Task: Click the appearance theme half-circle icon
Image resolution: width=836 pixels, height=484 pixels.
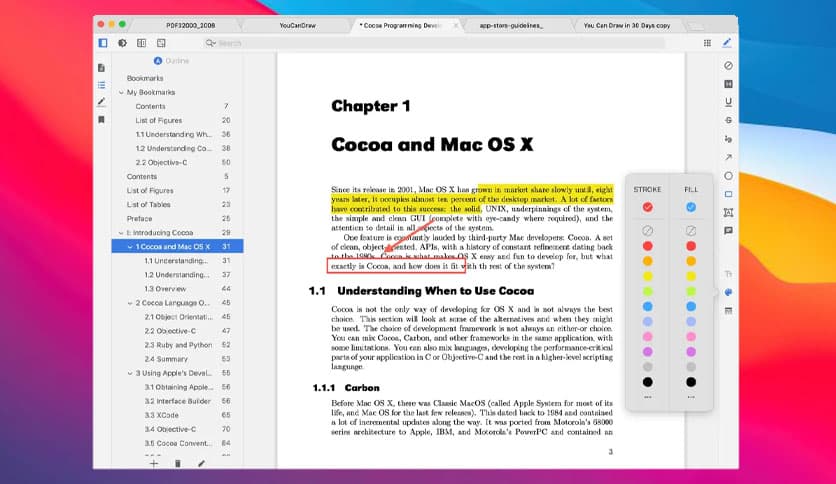Action: 122,43
